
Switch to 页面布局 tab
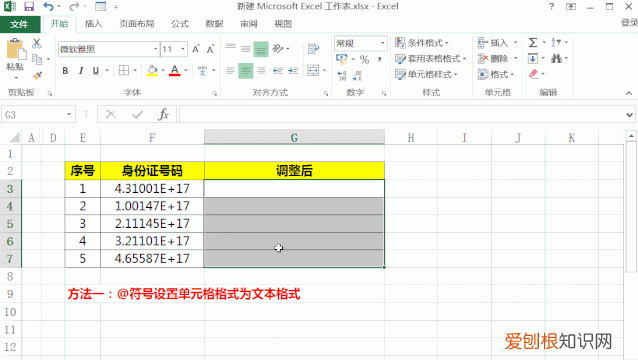tap(137, 24)
